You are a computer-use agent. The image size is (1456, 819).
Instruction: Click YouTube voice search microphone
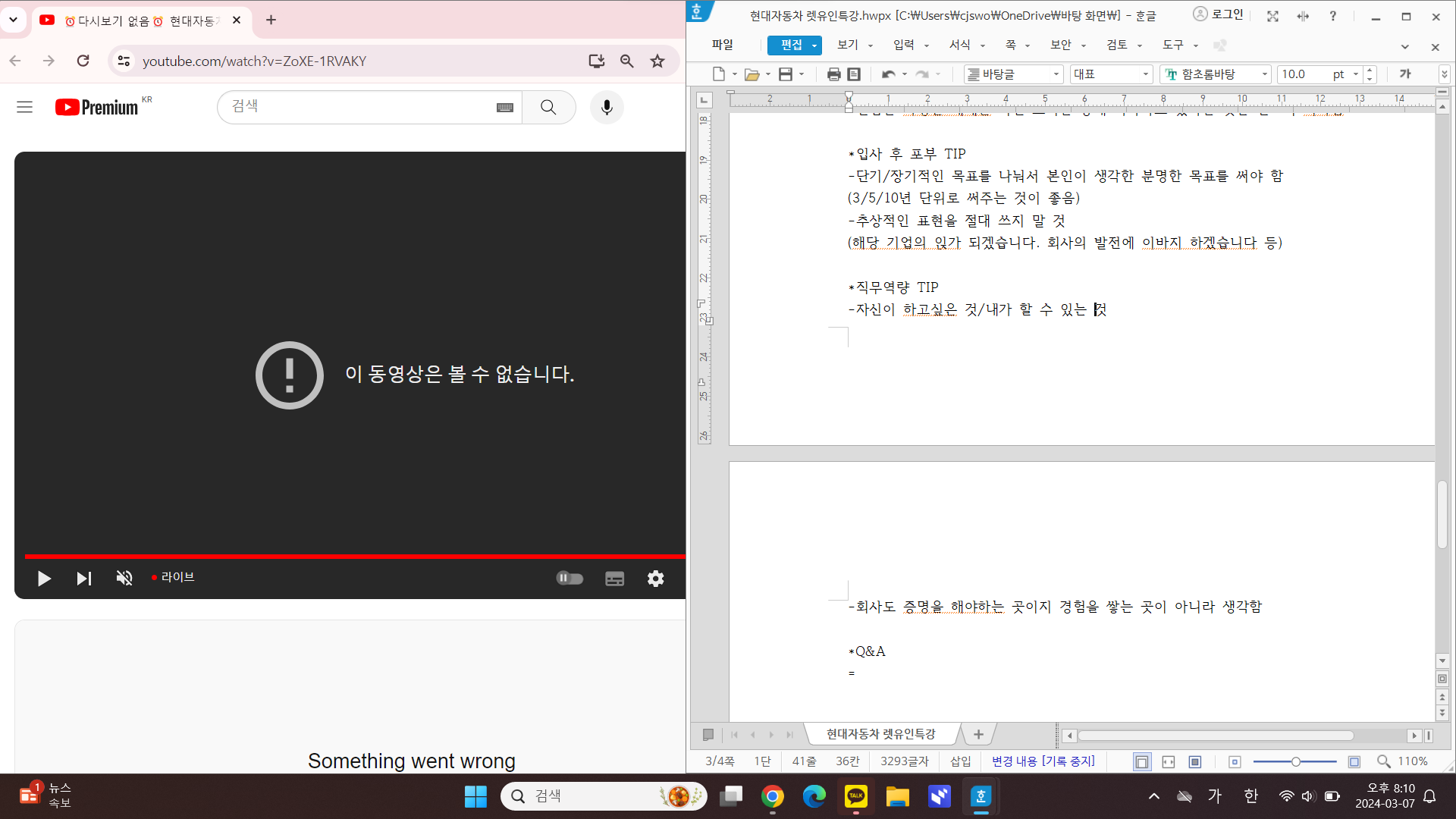[x=607, y=107]
